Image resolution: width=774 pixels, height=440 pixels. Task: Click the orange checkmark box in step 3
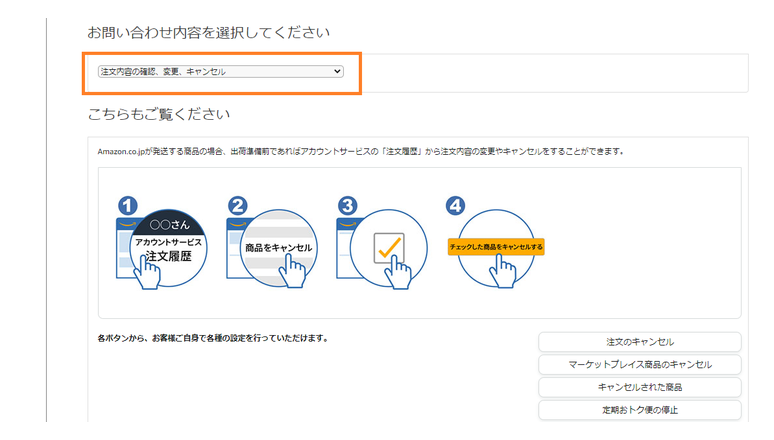click(x=388, y=245)
